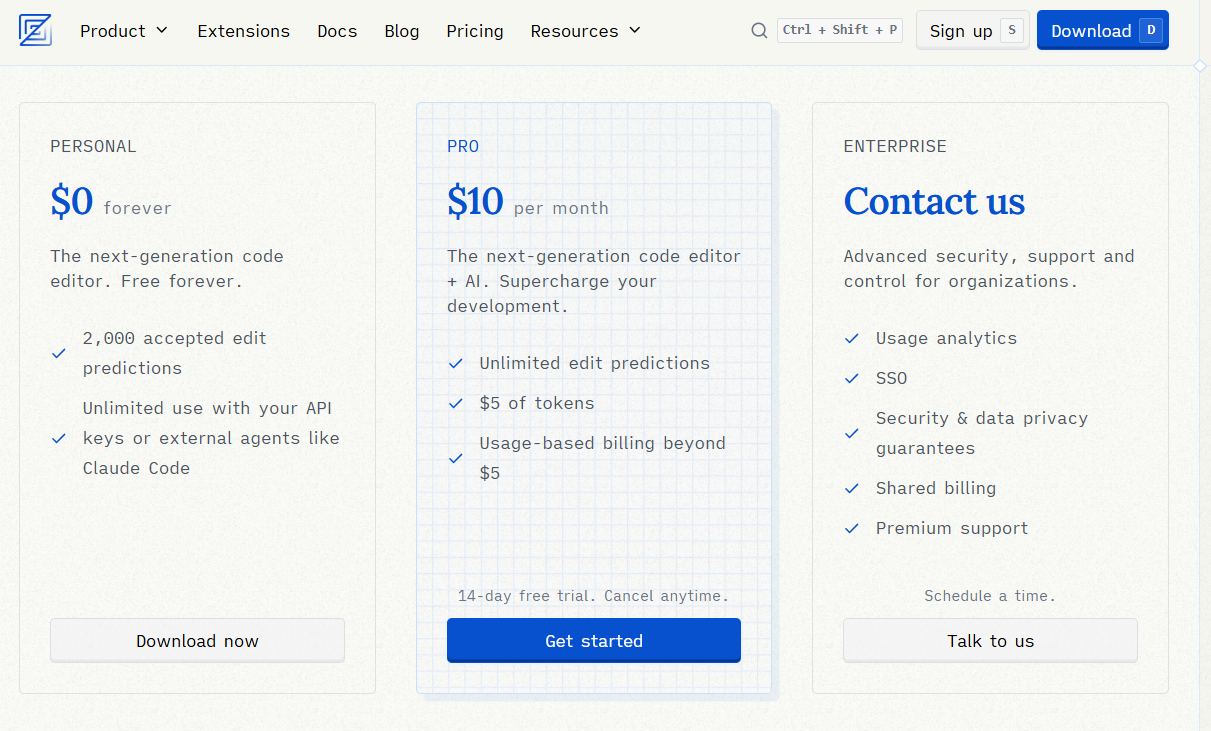1211x731 pixels.
Task: Click checkmark beside Security & data privacy
Action: 852,433
